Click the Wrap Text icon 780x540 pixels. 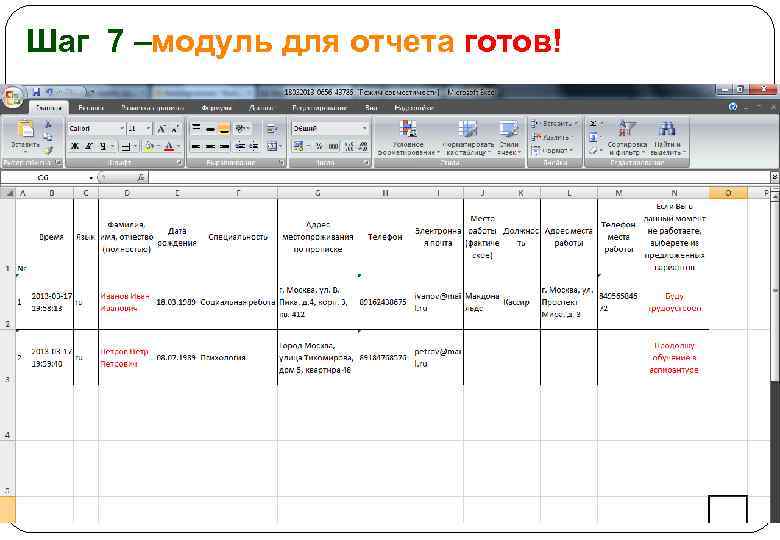(x=272, y=129)
